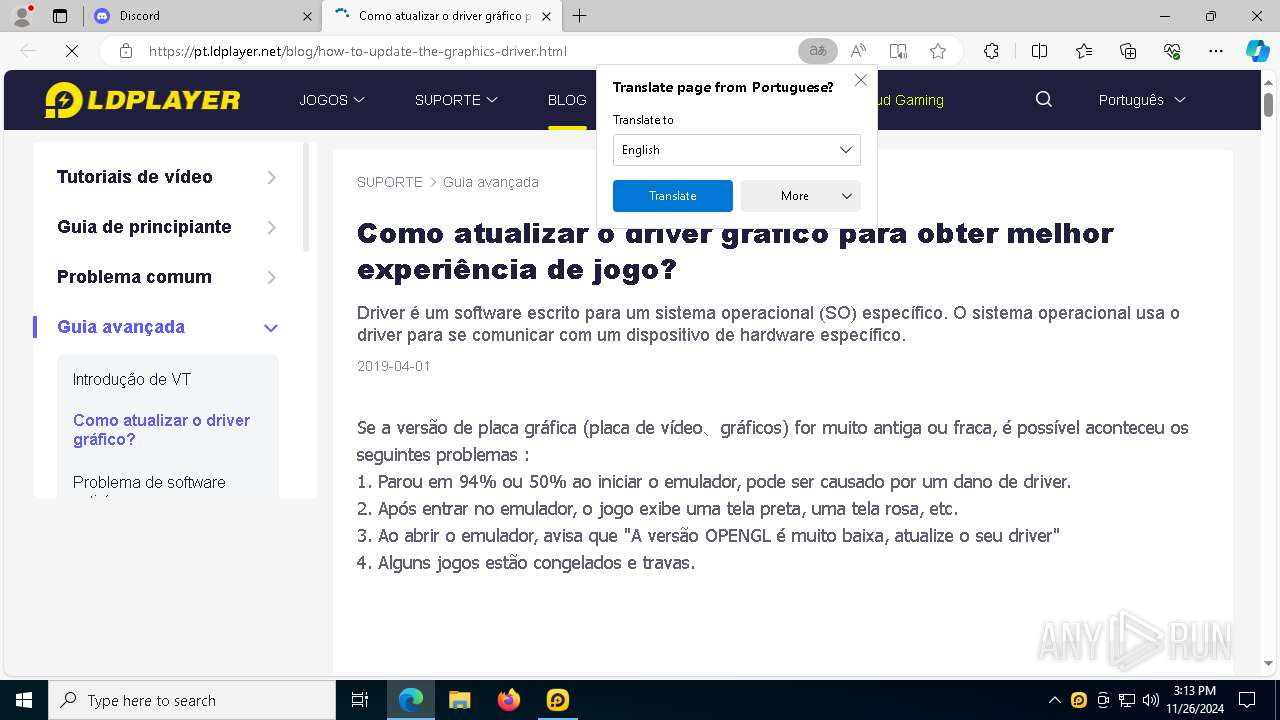Click the Type here to search box
1280x720 pixels.
192,700
